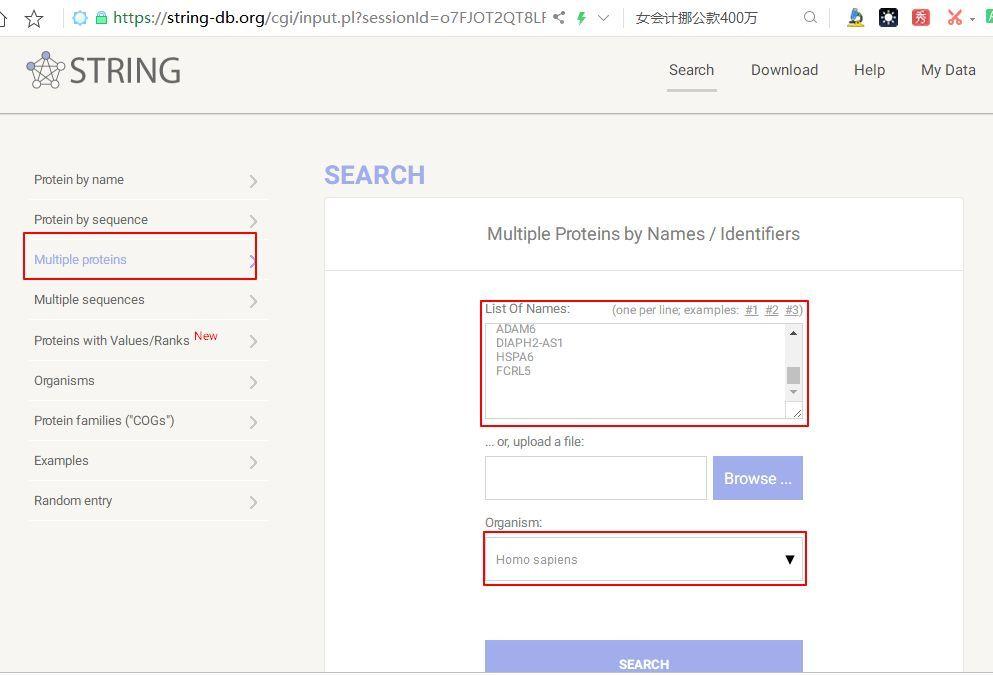
Task: Open the My Data menu
Action: pyautogui.click(x=947, y=70)
